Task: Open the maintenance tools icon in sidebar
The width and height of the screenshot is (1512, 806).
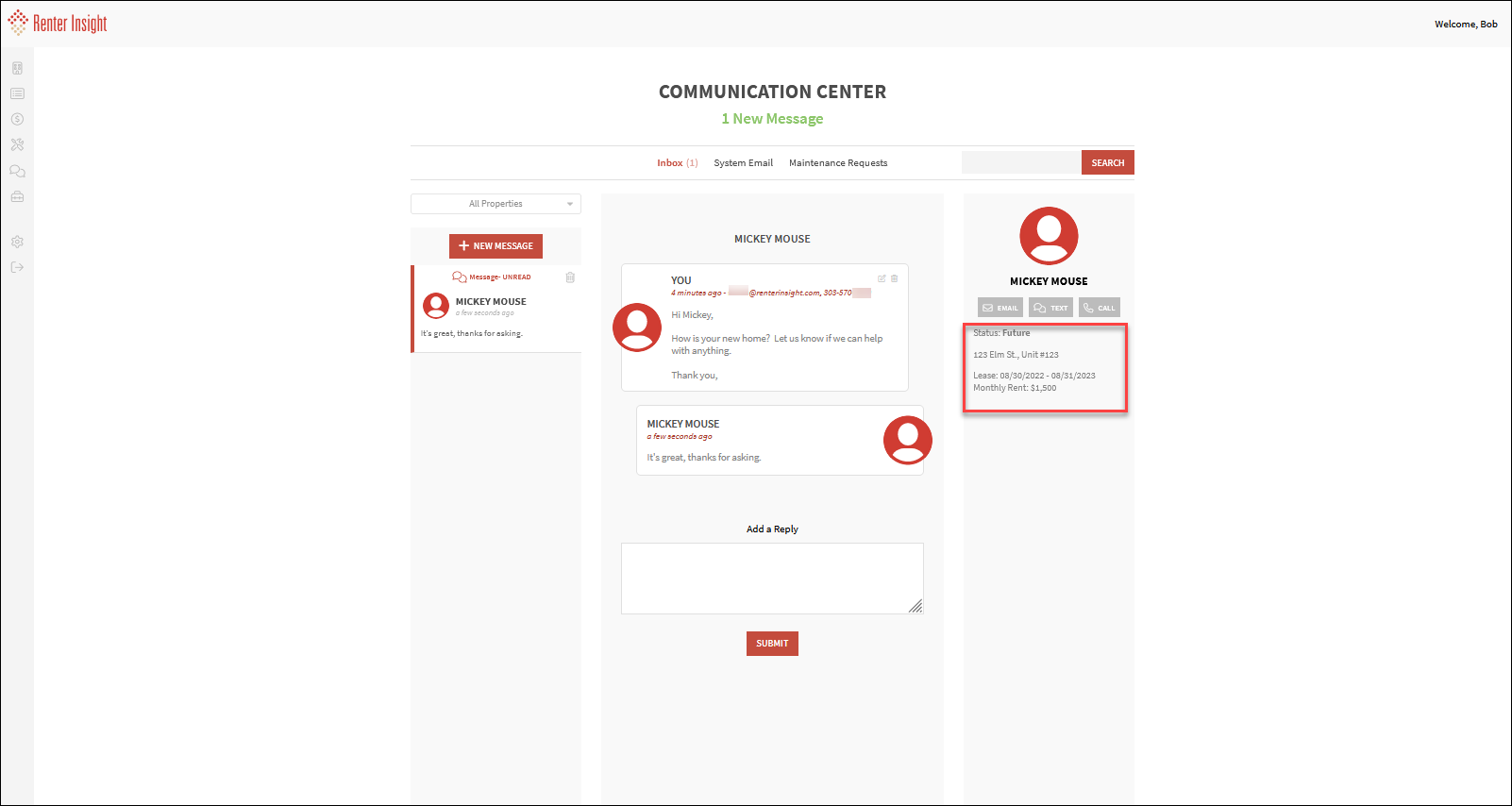Action: pyautogui.click(x=17, y=144)
